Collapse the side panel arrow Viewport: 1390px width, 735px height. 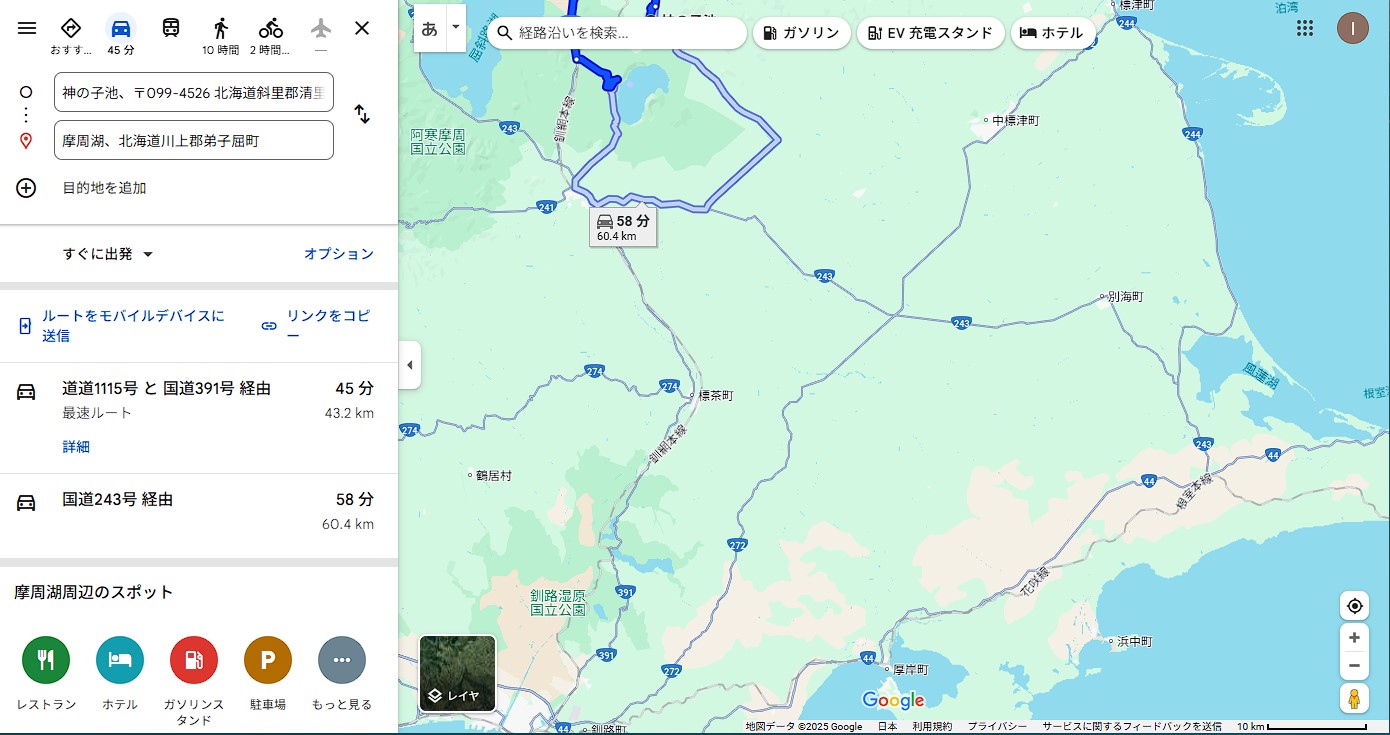pyautogui.click(x=409, y=365)
